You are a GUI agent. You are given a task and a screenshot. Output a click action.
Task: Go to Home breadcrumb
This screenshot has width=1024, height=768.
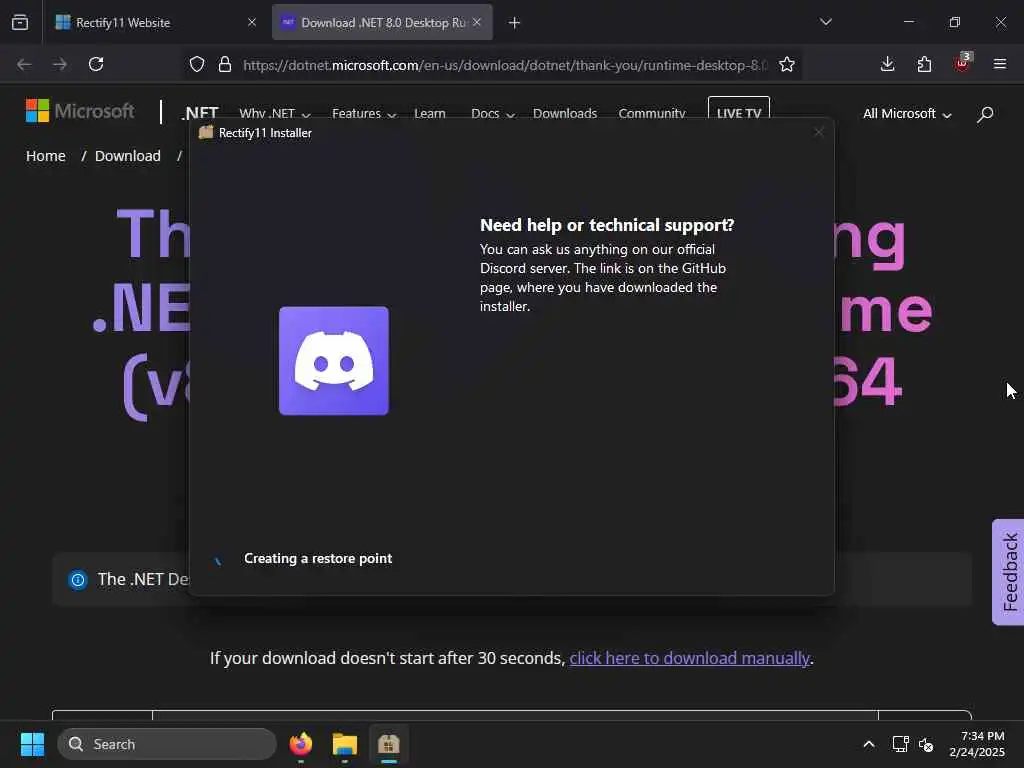[46, 156]
